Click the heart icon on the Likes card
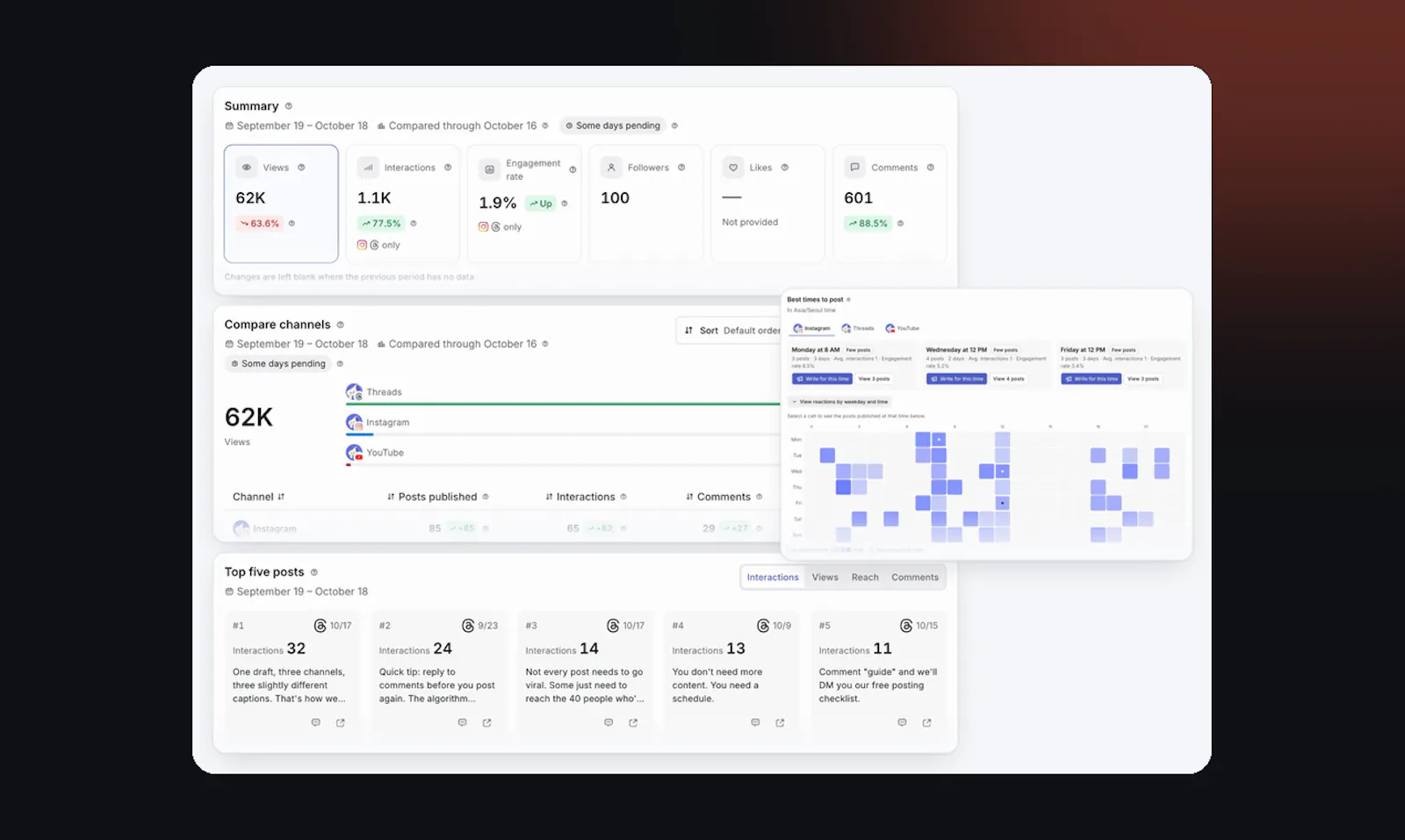 (x=733, y=168)
